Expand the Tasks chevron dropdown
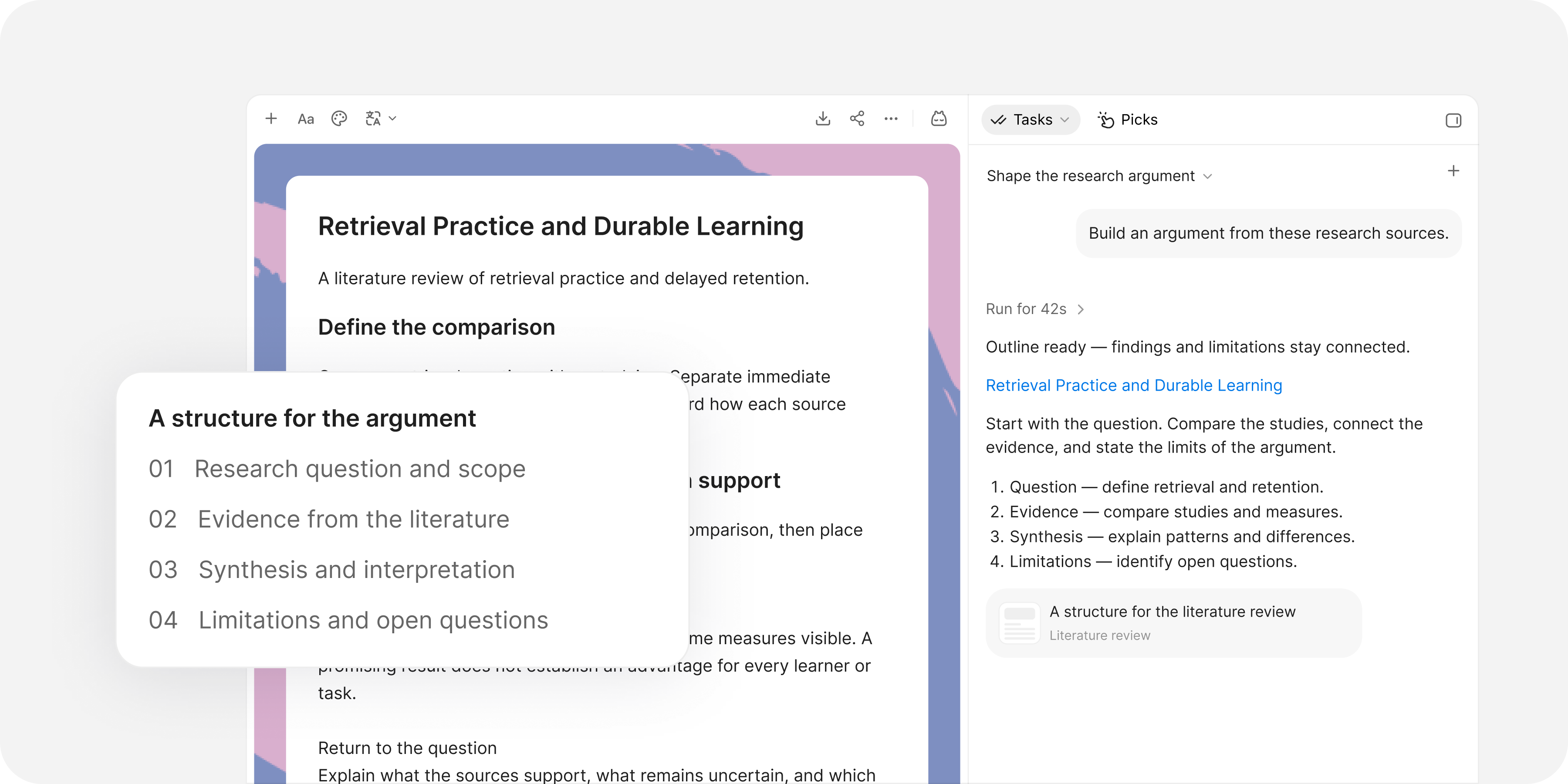This screenshot has height=784, width=1568. pos(1064,120)
